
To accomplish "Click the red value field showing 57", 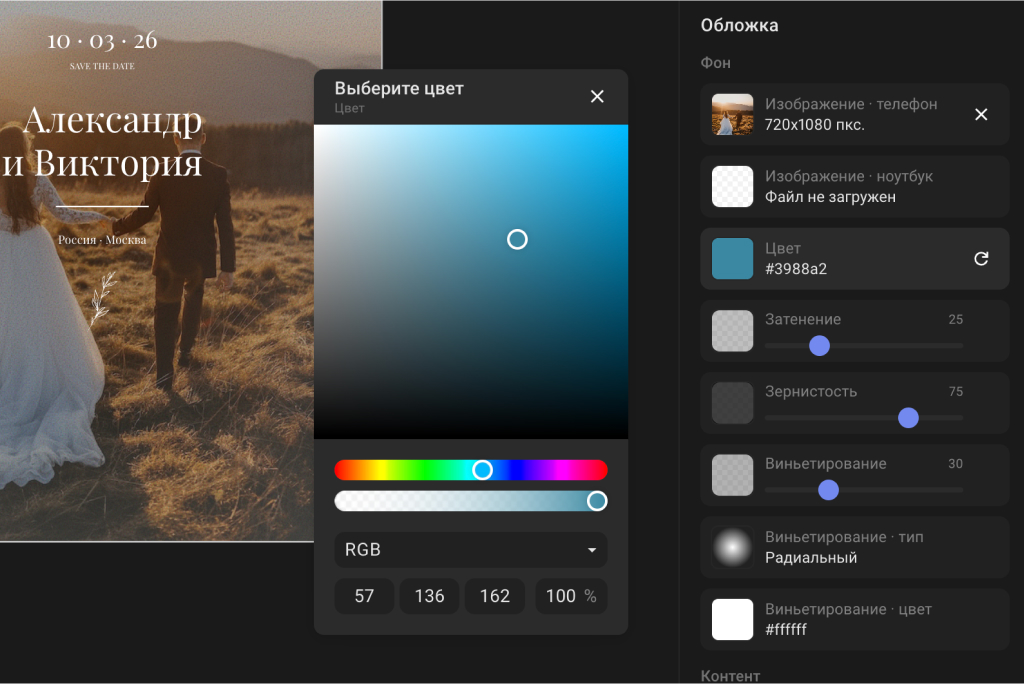I will tap(364, 596).
